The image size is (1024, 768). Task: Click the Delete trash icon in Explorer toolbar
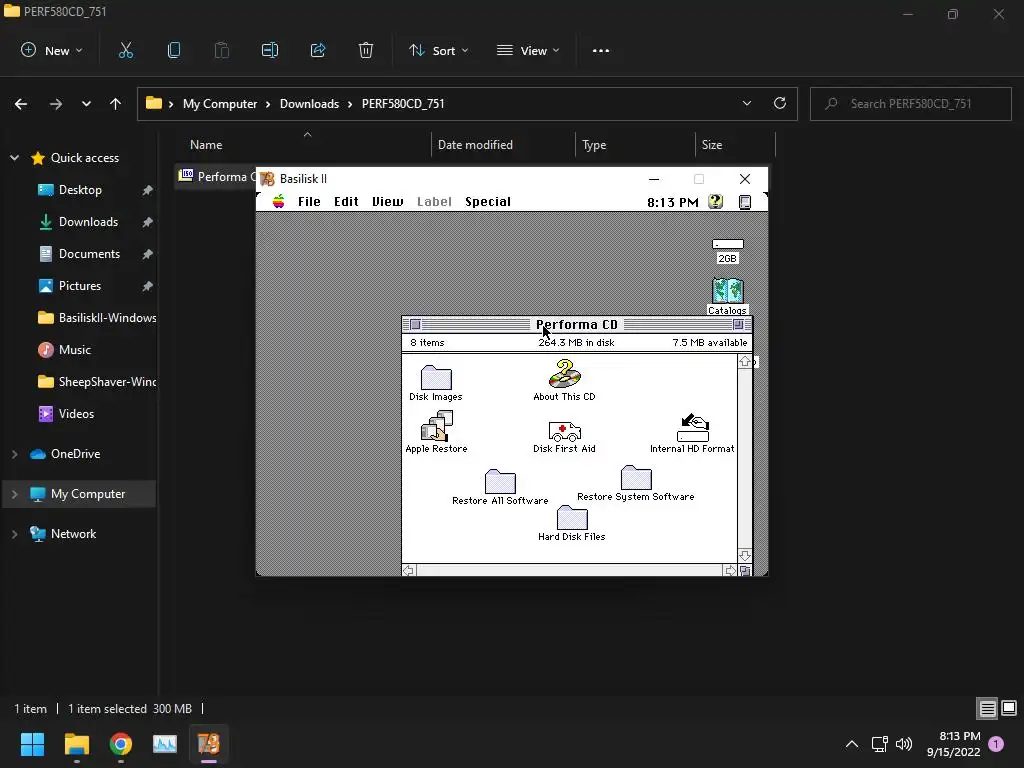tap(366, 50)
